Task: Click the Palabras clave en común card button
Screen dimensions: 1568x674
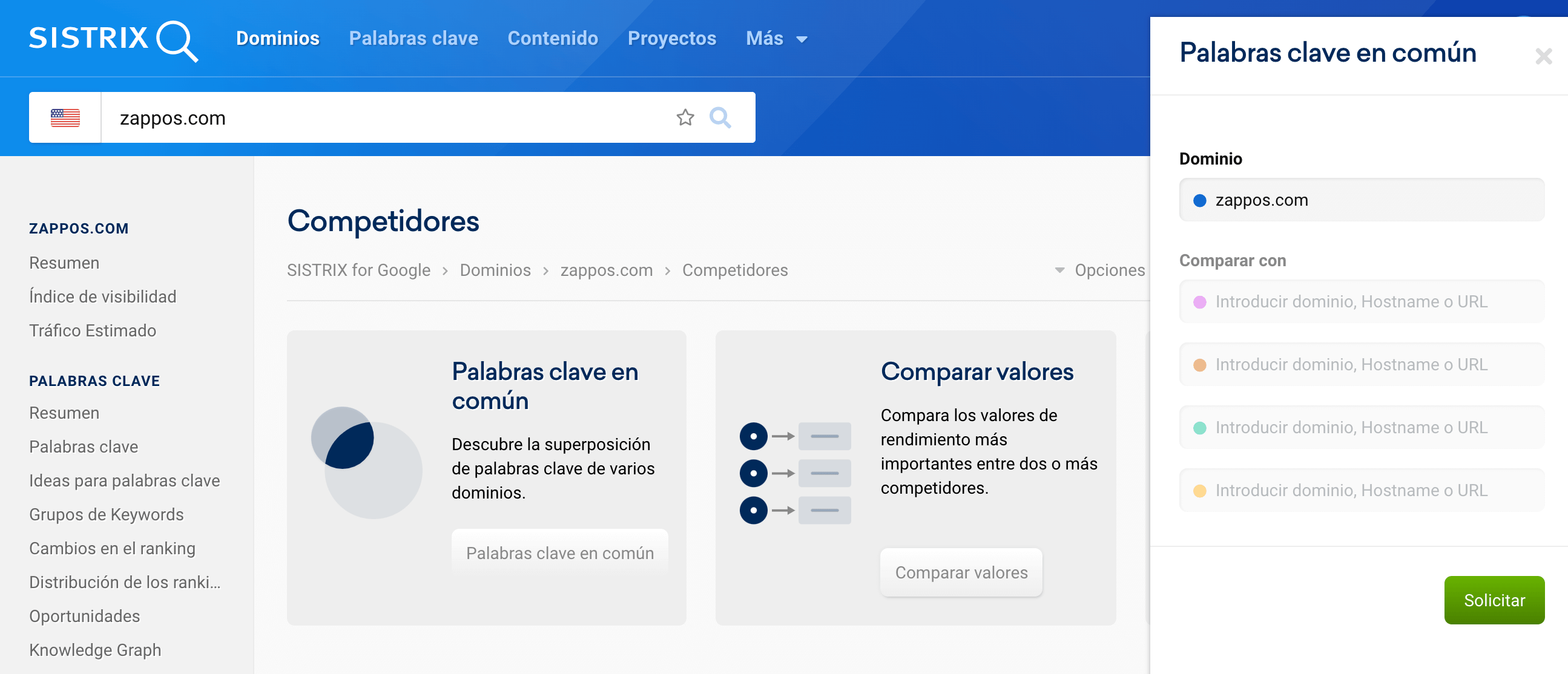Action: pyautogui.click(x=559, y=553)
